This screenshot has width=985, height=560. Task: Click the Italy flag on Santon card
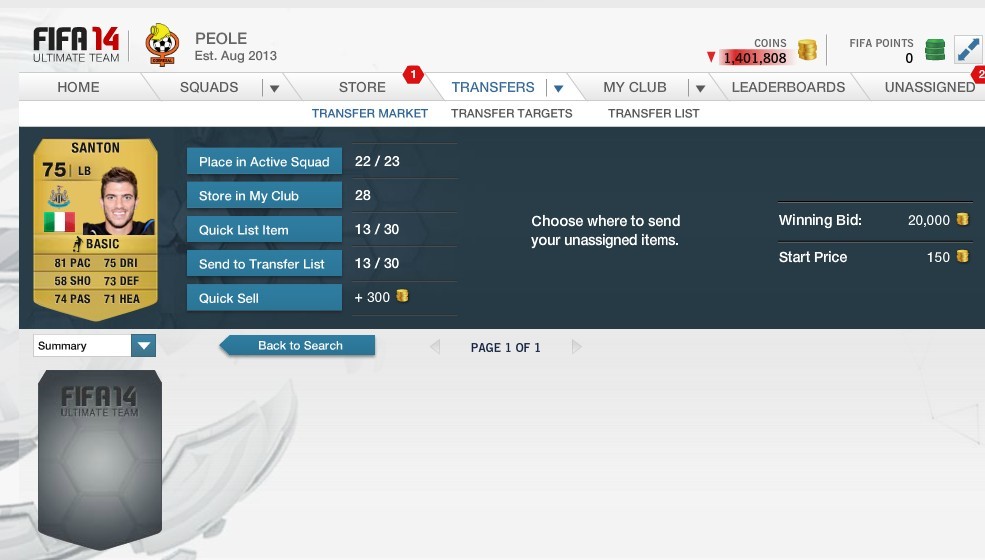tap(59, 222)
